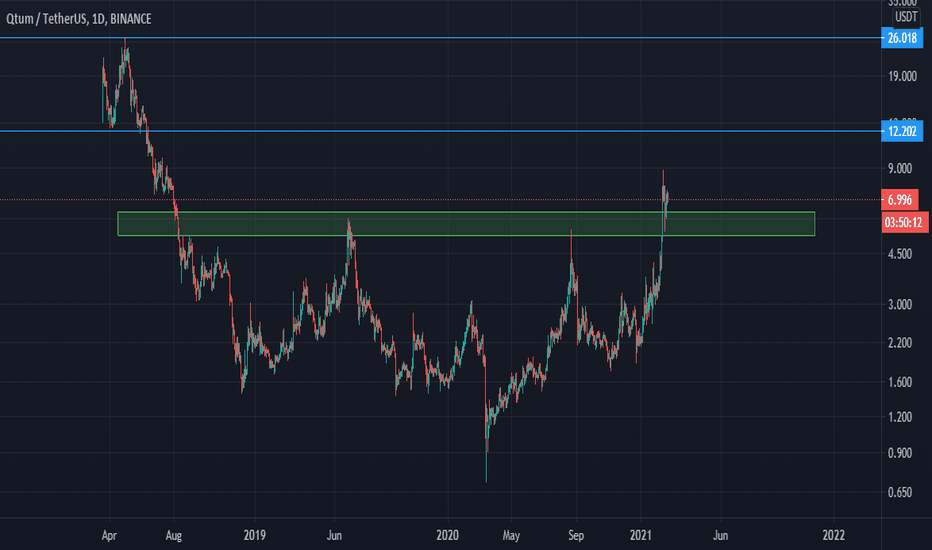
Task: Click the Qtum / TetherUS, 1D, BINANCE title
Action: point(79,19)
